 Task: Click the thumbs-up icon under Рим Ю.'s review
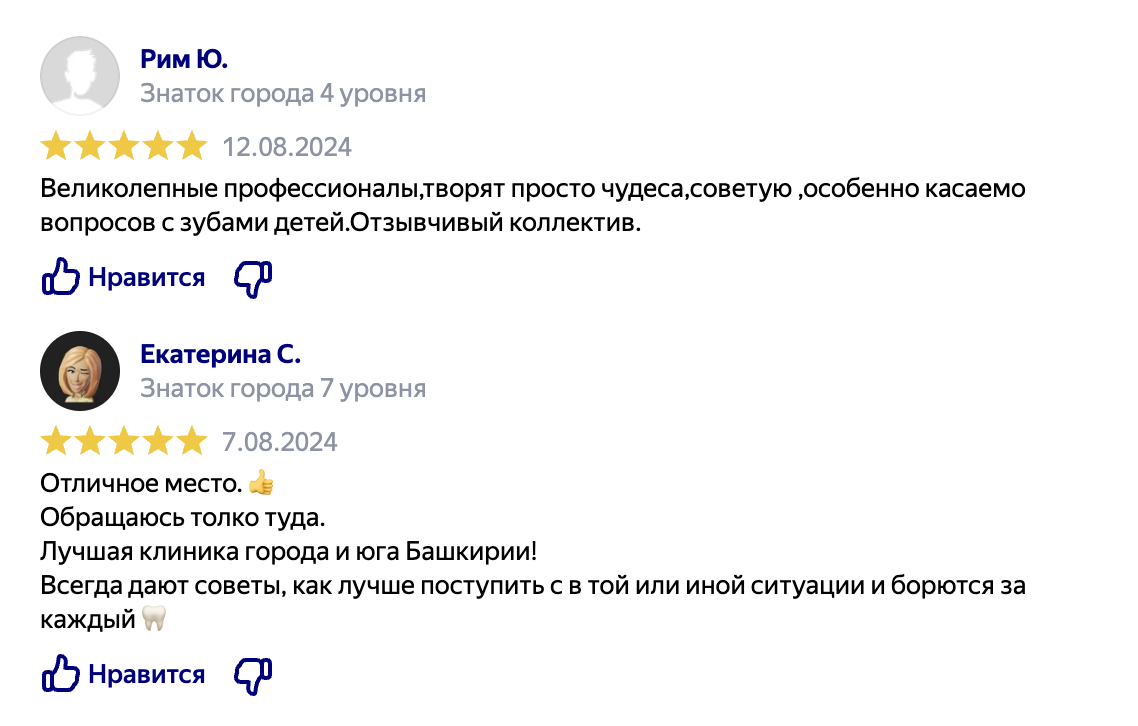60,278
